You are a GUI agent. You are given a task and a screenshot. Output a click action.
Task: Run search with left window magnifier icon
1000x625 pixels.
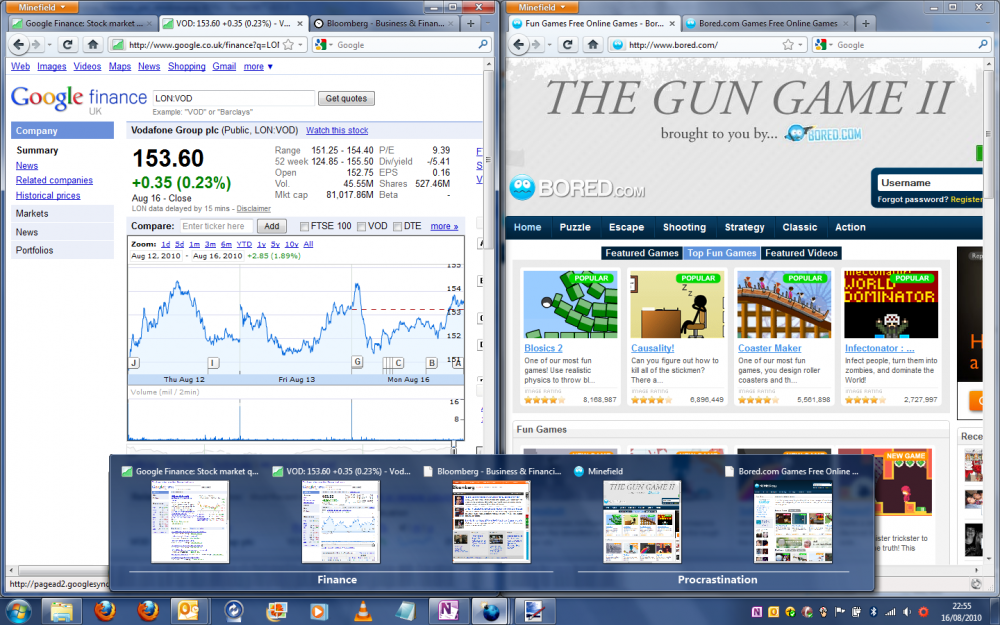pos(483,45)
